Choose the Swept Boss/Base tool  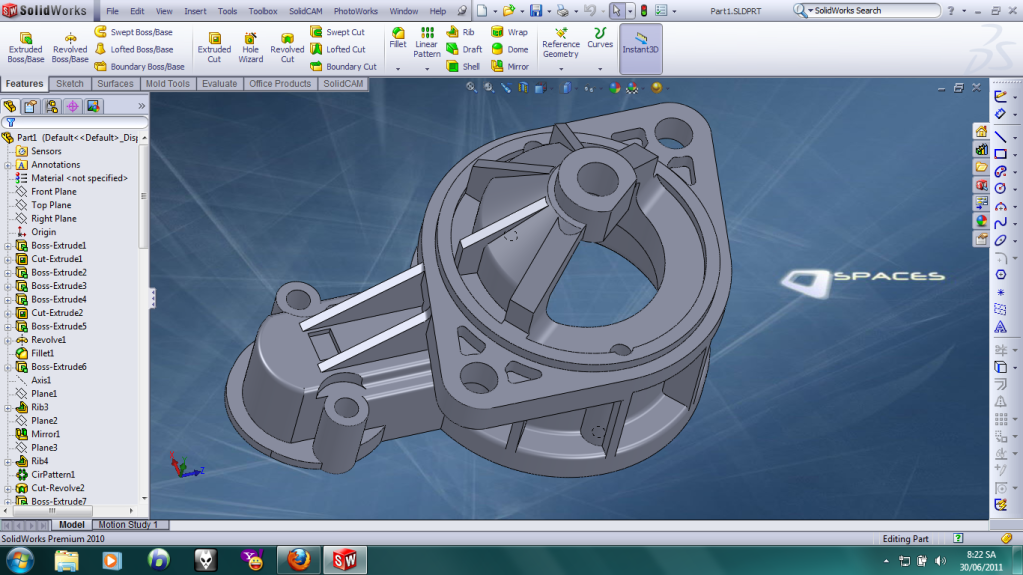click(134, 32)
